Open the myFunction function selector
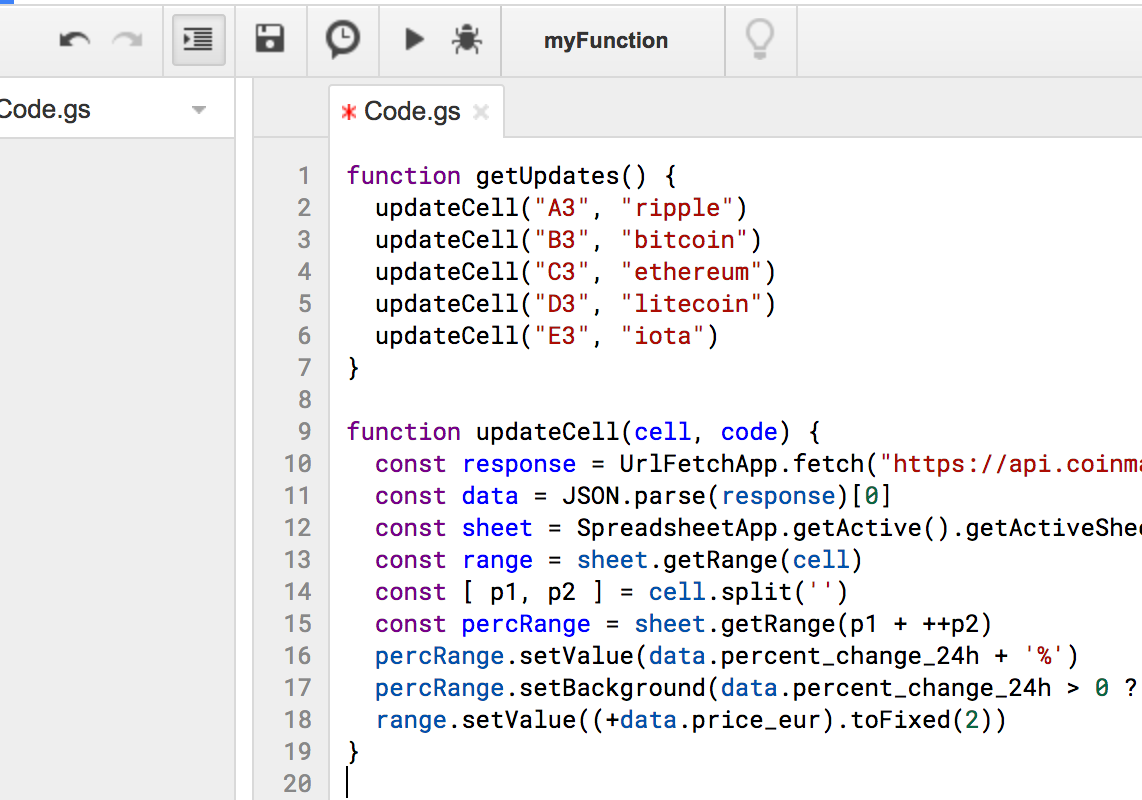This screenshot has height=800, width=1142. 606,41
